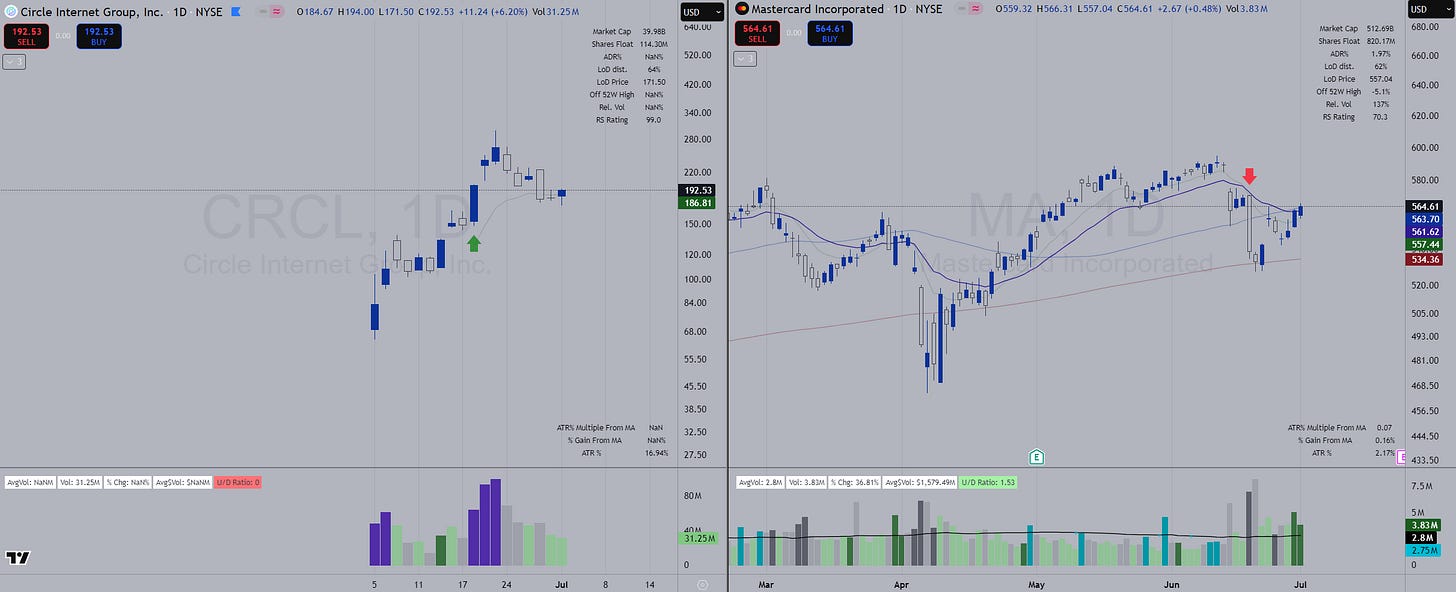
Task: Click the Mastercard logo icon
Action: tap(741, 9)
